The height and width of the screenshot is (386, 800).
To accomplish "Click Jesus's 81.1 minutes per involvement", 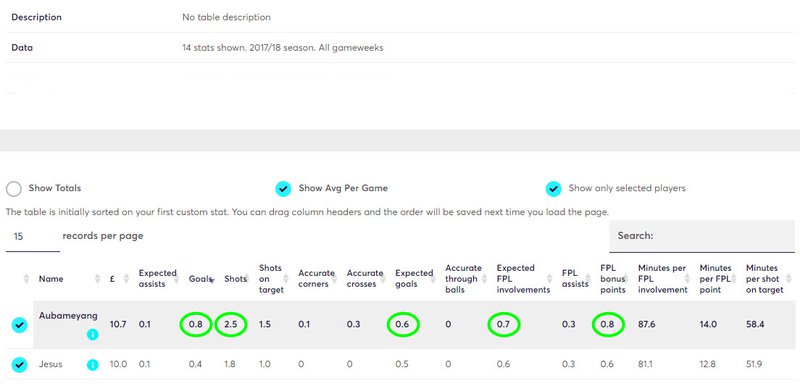I will 646,365.
